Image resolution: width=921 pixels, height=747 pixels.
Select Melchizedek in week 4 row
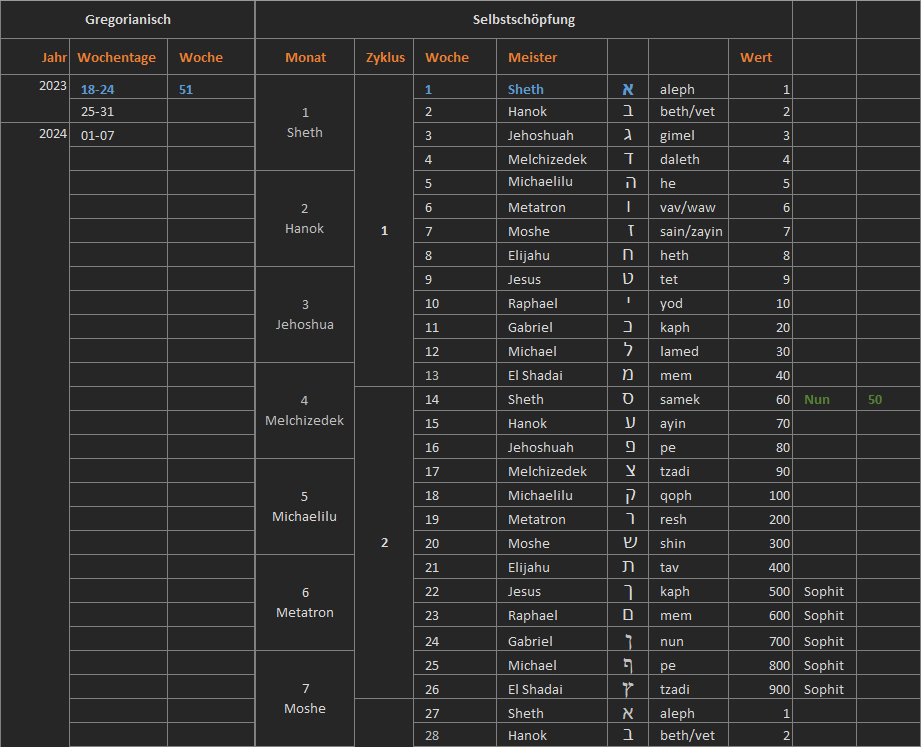pos(552,159)
